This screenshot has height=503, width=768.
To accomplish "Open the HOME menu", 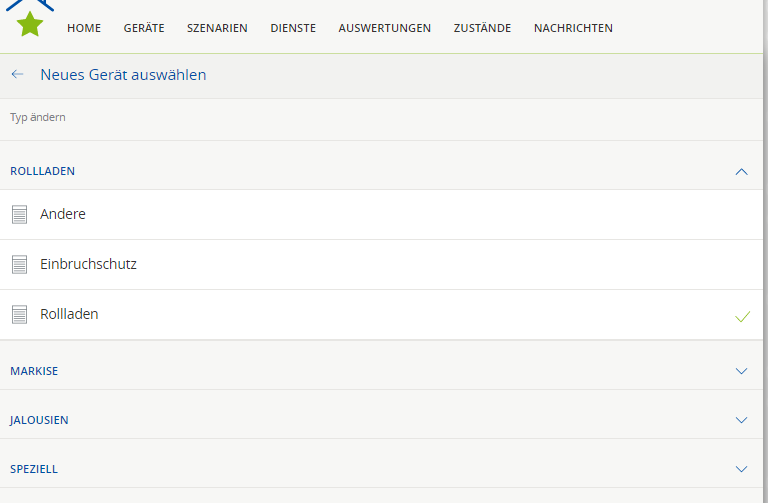I will pos(84,28).
